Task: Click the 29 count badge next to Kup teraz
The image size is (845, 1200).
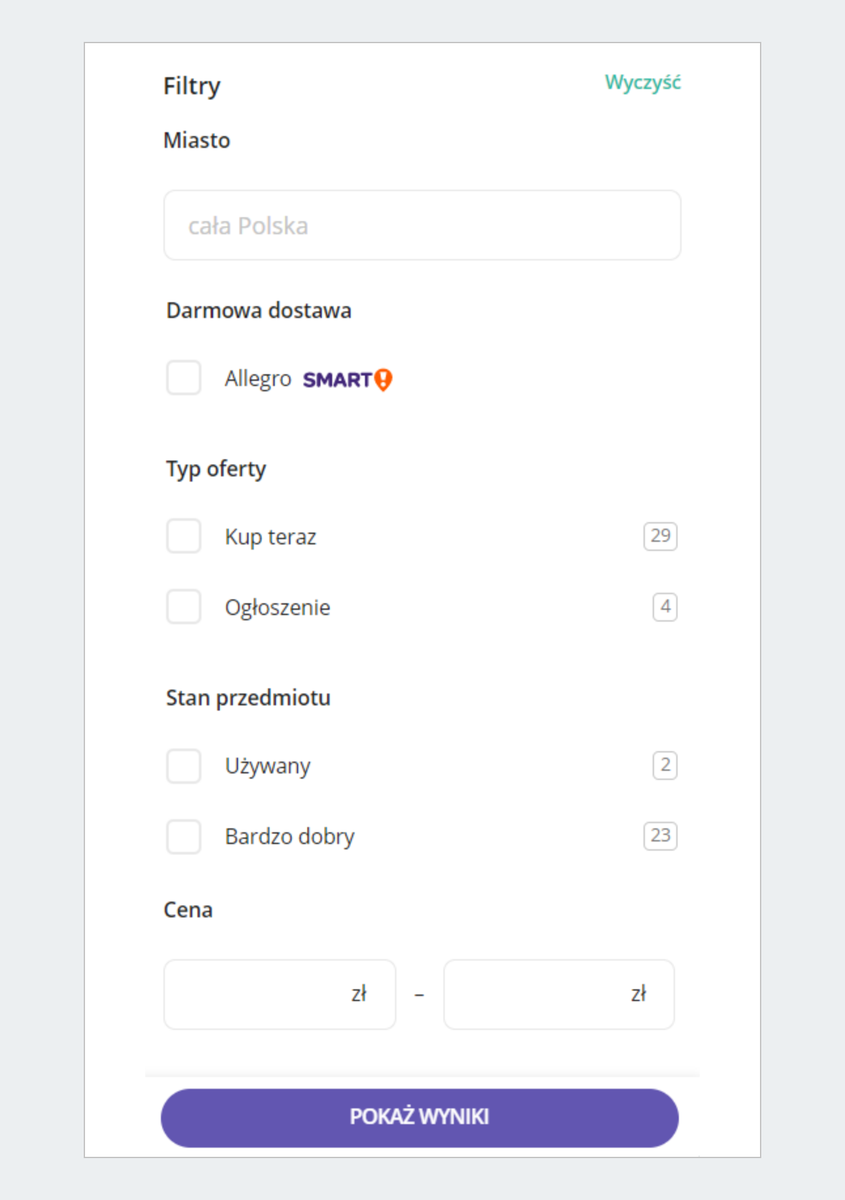Action: [x=660, y=536]
